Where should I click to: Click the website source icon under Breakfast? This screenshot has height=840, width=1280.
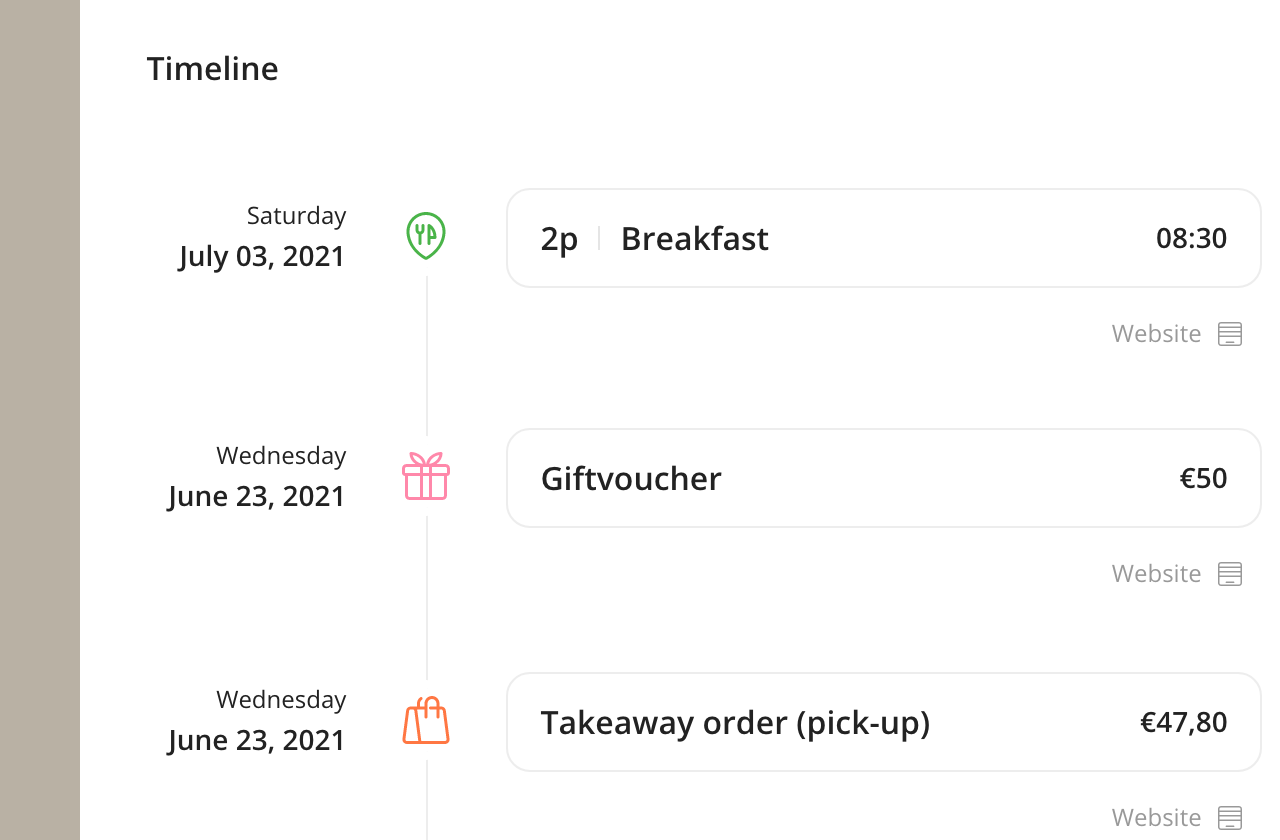click(x=1230, y=334)
